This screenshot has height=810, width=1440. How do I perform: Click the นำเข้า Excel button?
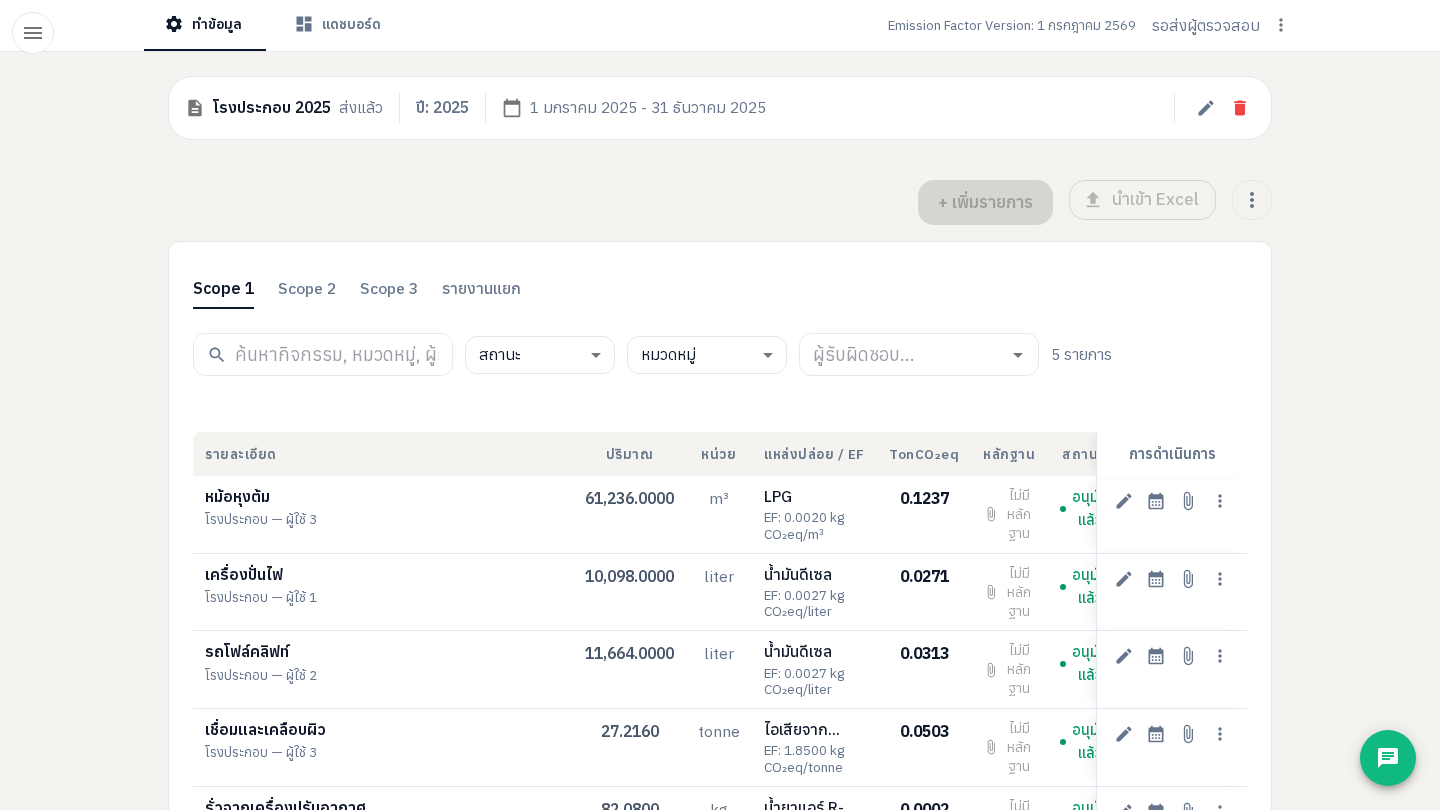[x=1142, y=200]
